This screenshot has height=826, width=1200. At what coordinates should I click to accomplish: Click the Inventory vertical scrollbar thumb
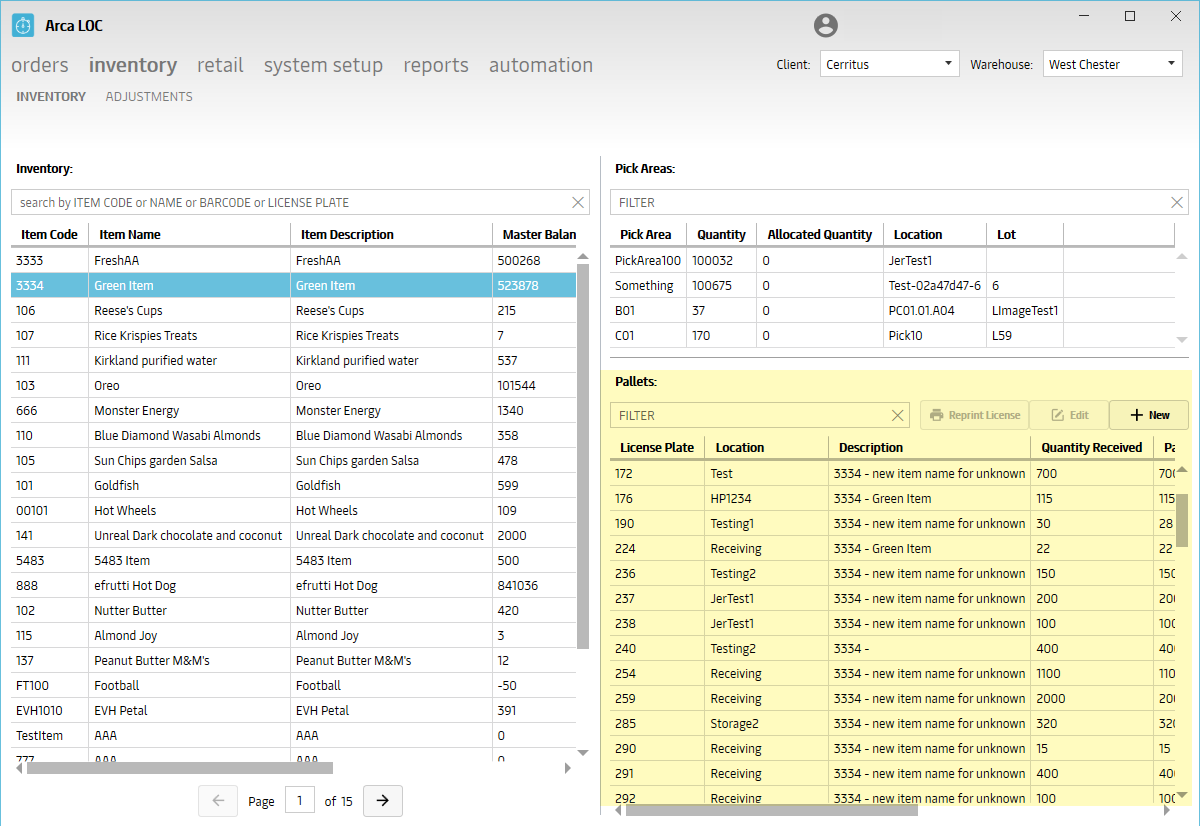coord(582,455)
